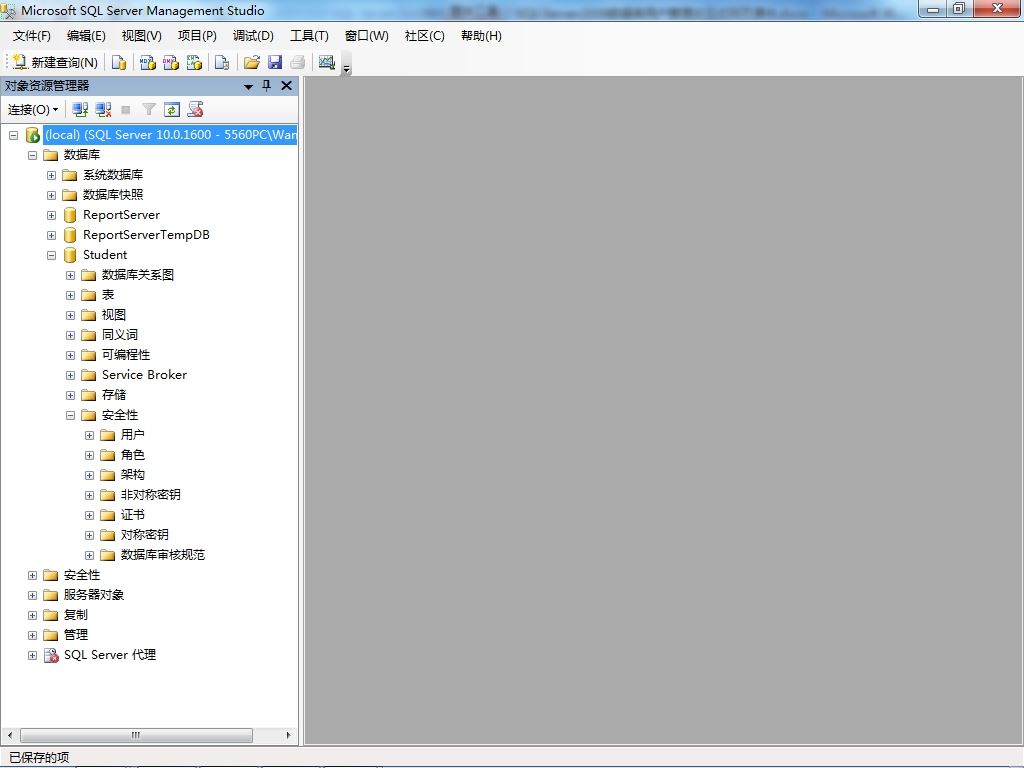Expand the 非对称密钥 folder

[89, 496]
